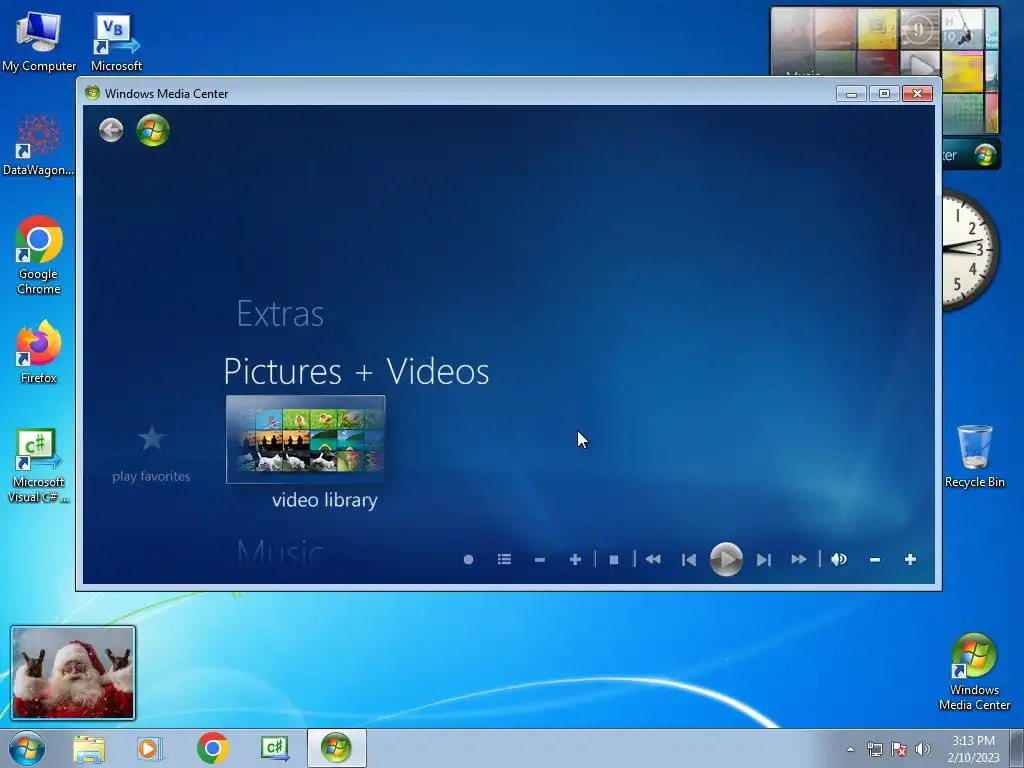The height and width of the screenshot is (768, 1024).
Task: Select the Music menu category
Action: pyautogui.click(x=280, y=552)
